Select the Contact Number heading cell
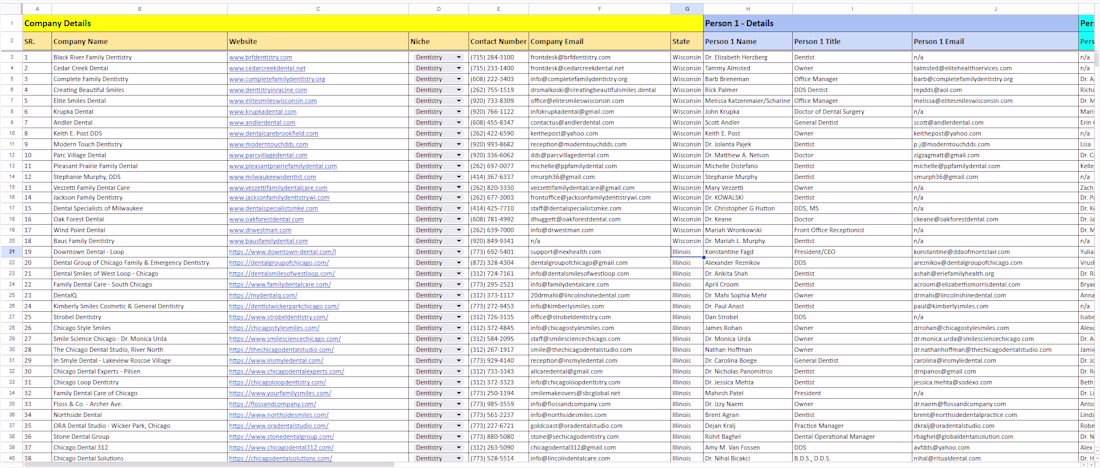This screenshot has width=1100, height=468. (x=498, y=41)
